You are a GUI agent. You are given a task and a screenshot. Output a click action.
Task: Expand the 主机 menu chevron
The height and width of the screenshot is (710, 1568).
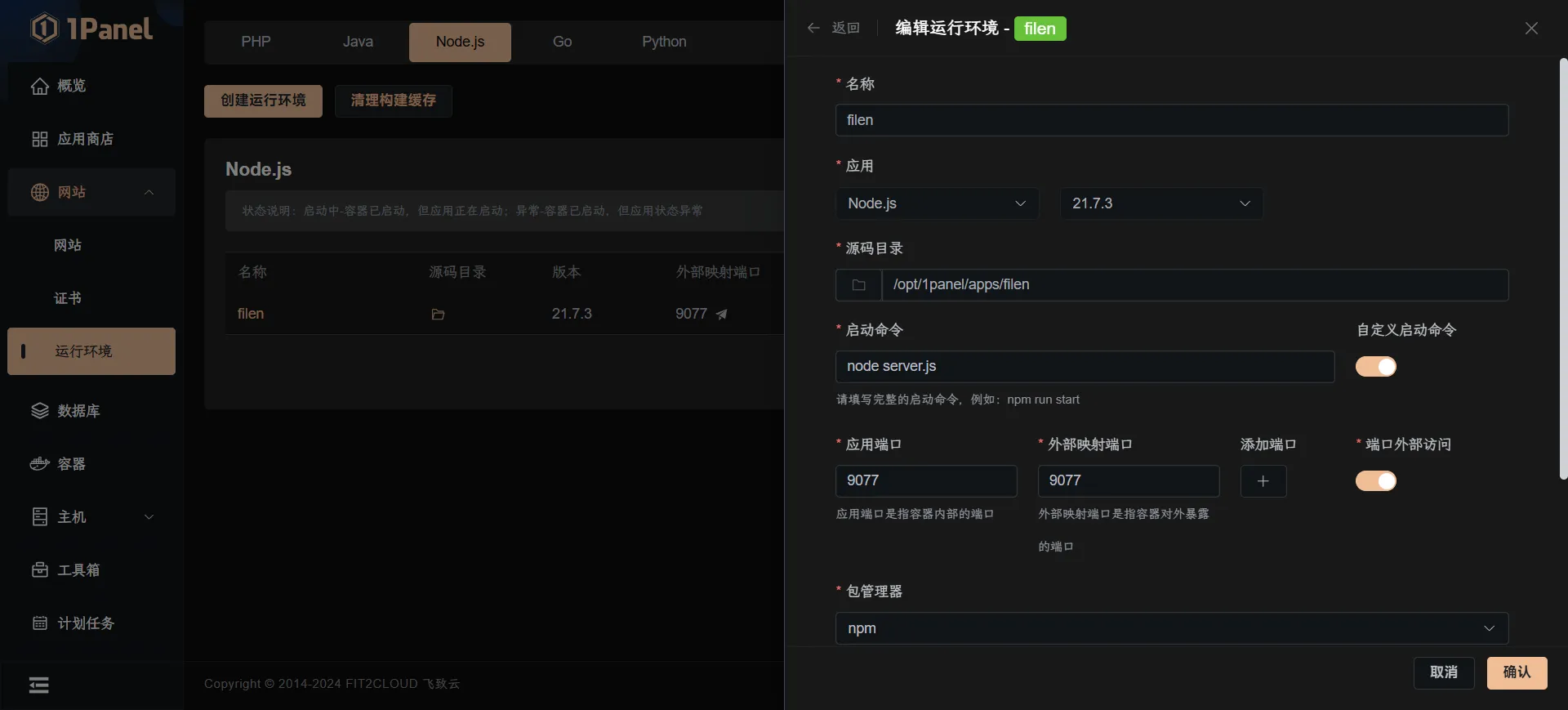point(149,516)
